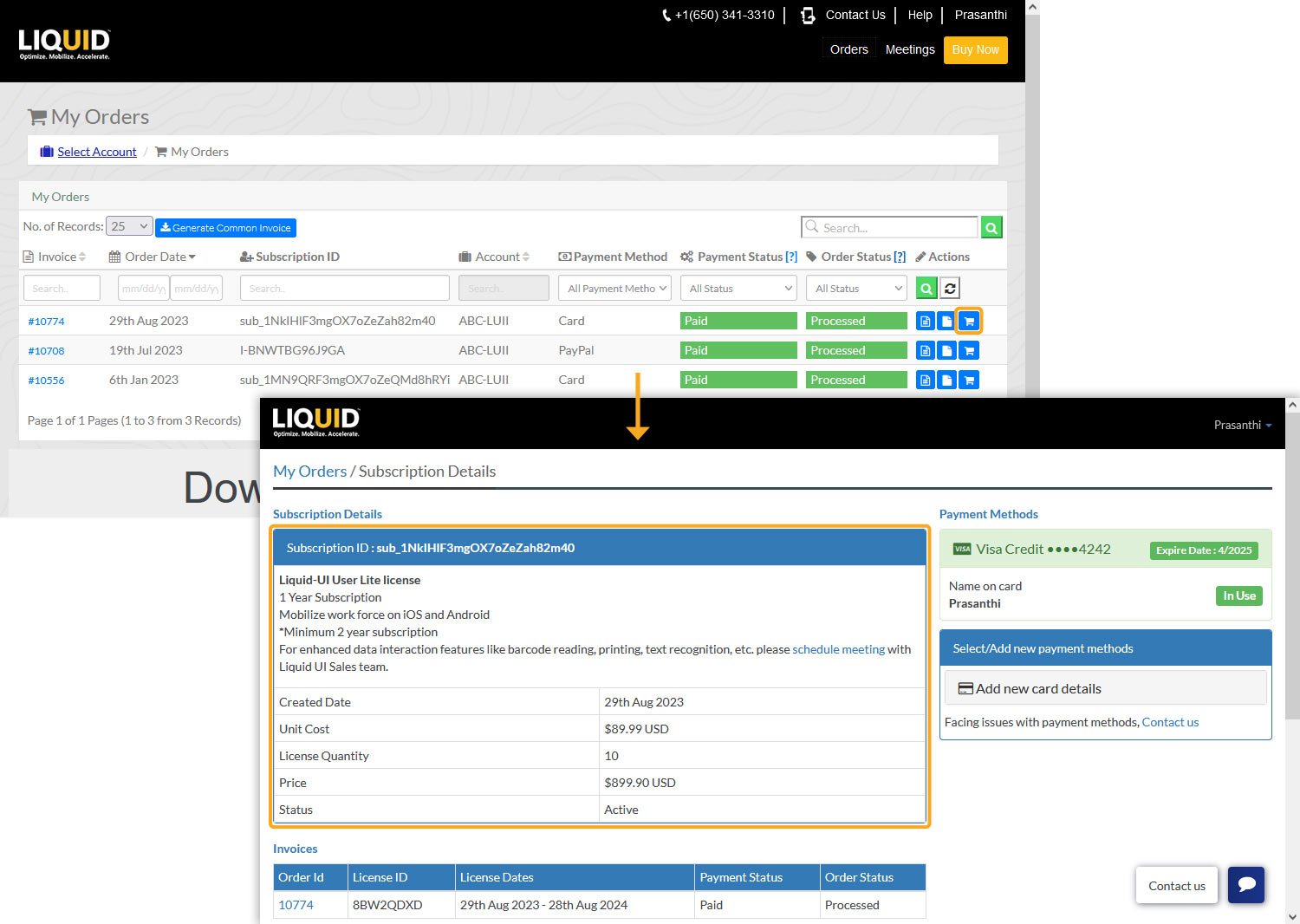The height and width of the screenshot is (924, 1300).
Task: Click subscription ID I-BNWTBG96J9GA cell
Action: point(292,350)
